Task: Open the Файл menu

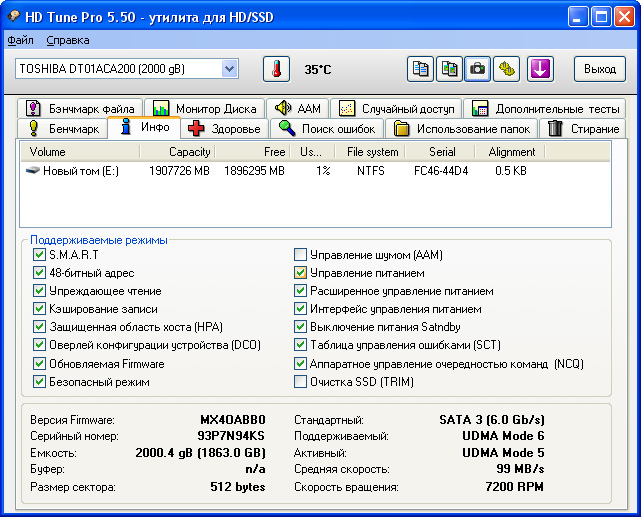Action: 20,40
